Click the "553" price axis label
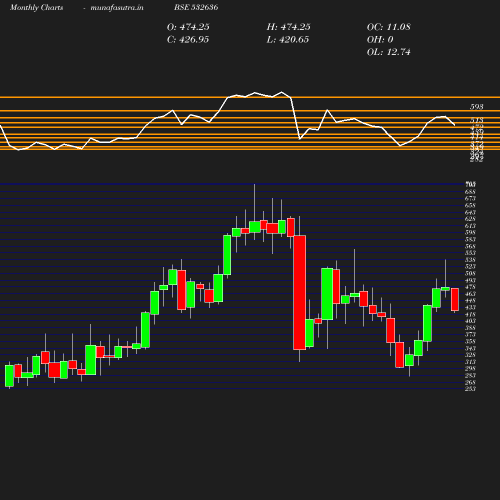Image resolution: width=500 pixels, height=500 pixels. [470, 253]
